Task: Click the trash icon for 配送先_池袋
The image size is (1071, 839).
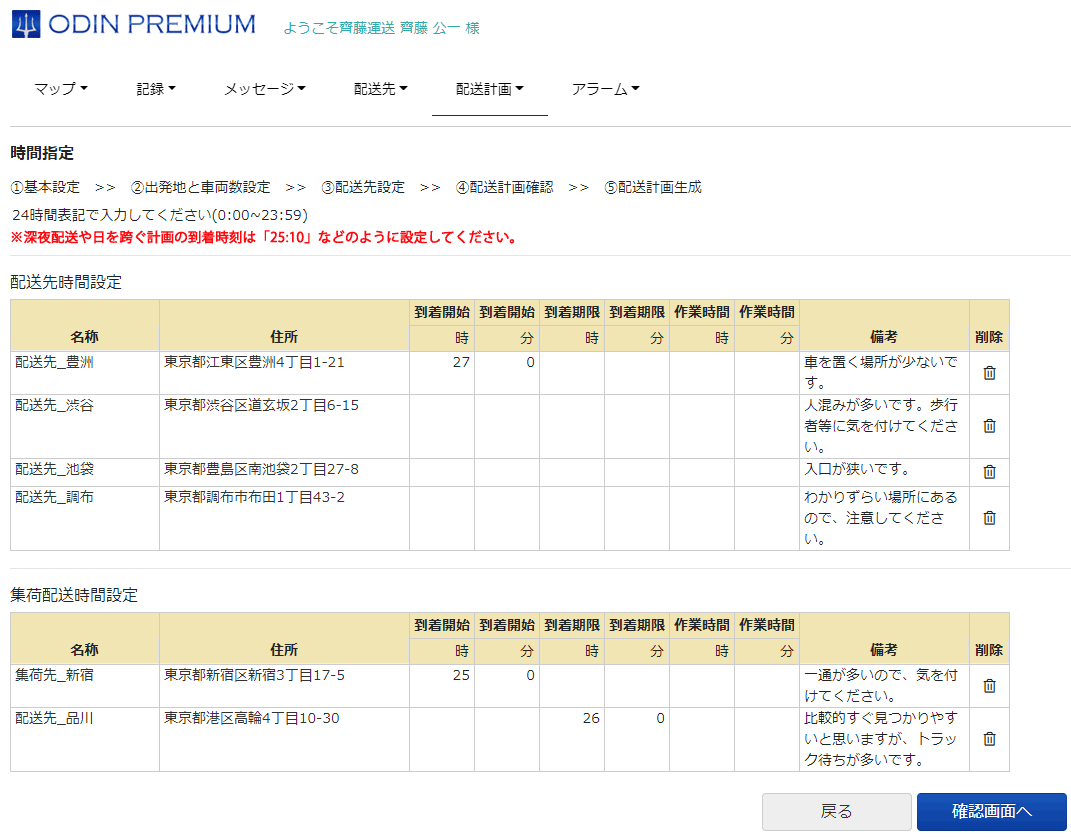Action: 988,472
